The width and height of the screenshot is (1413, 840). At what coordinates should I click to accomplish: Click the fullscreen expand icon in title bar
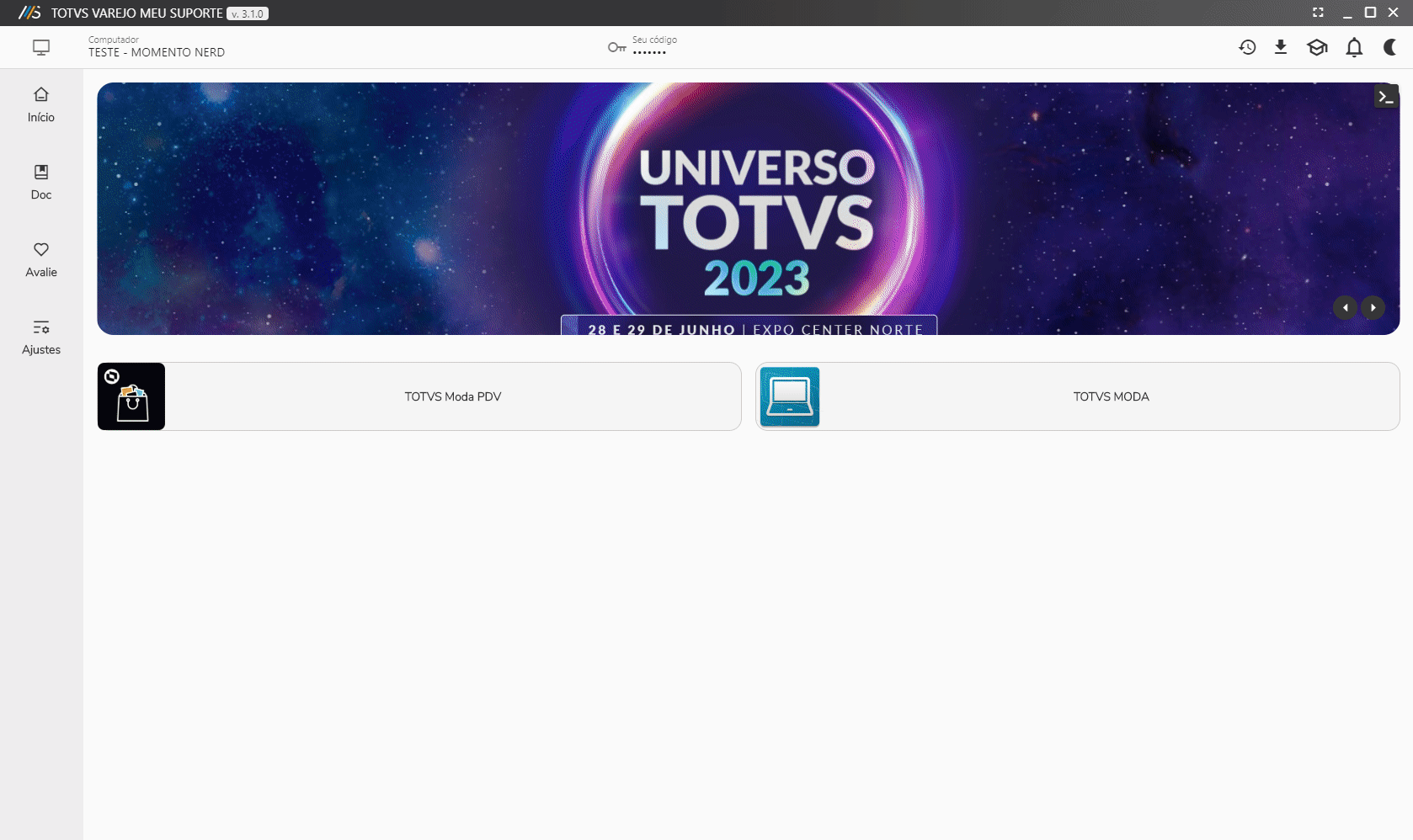1318,13
